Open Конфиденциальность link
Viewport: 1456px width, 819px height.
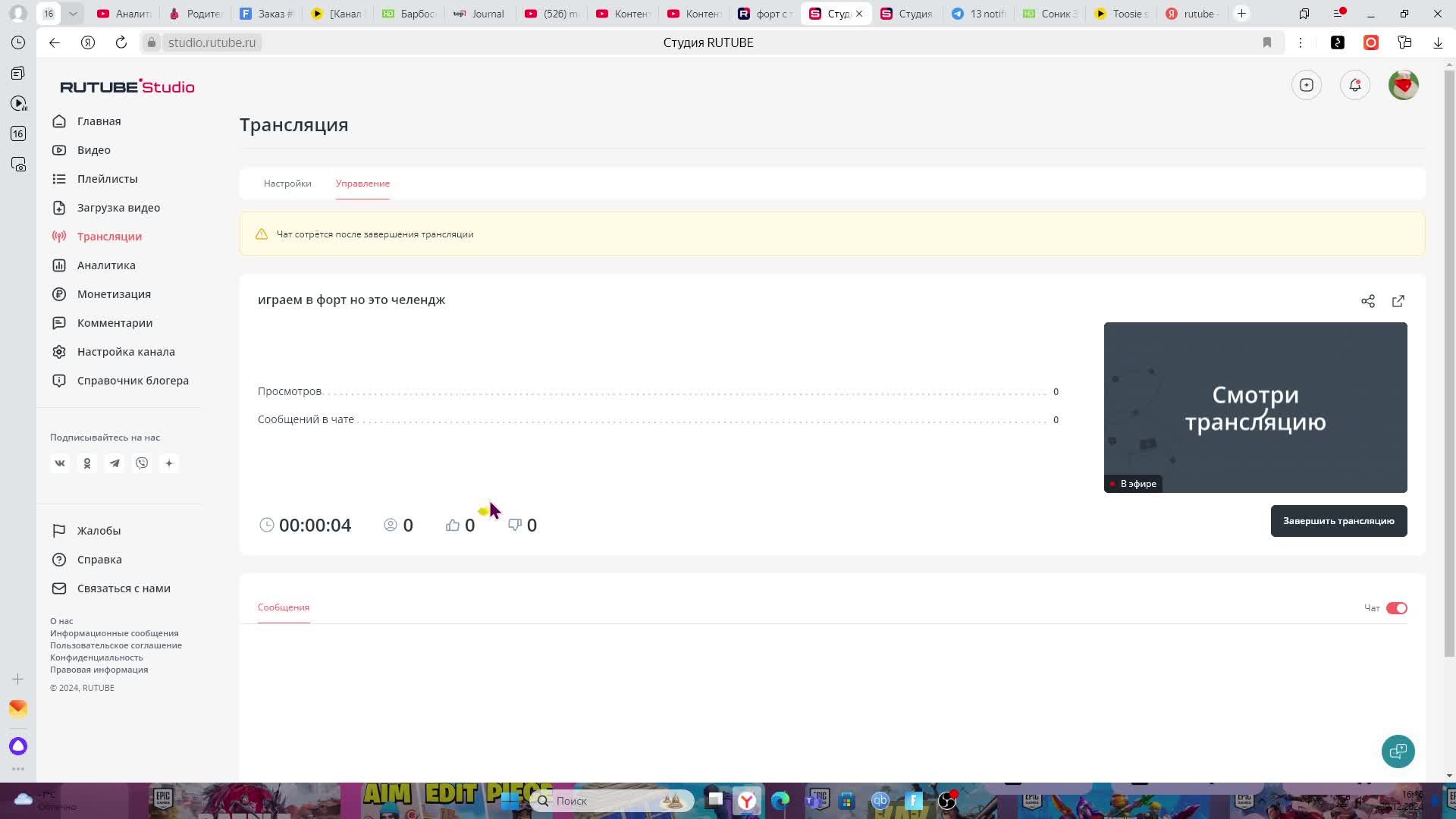coord(96,657)
